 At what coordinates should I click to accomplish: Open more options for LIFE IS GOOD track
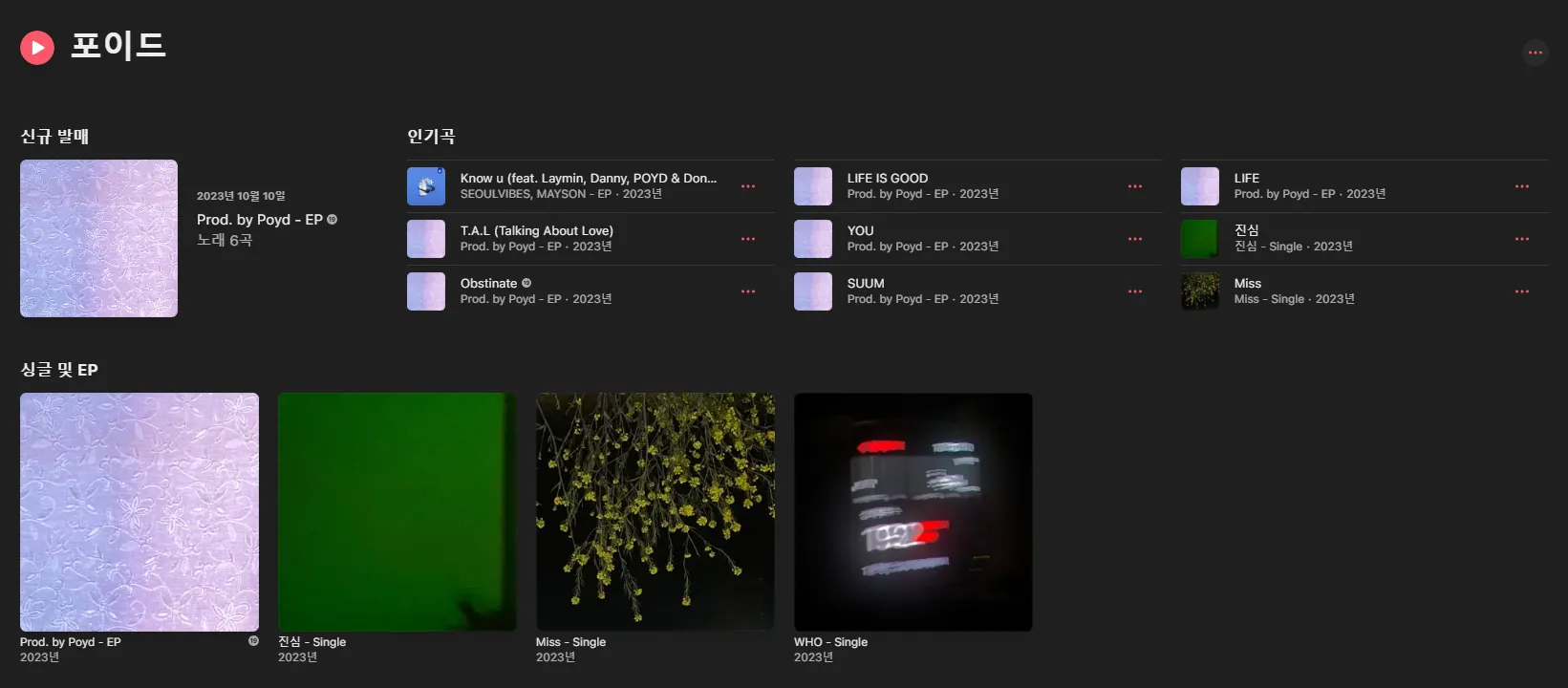click(1135, 186)
